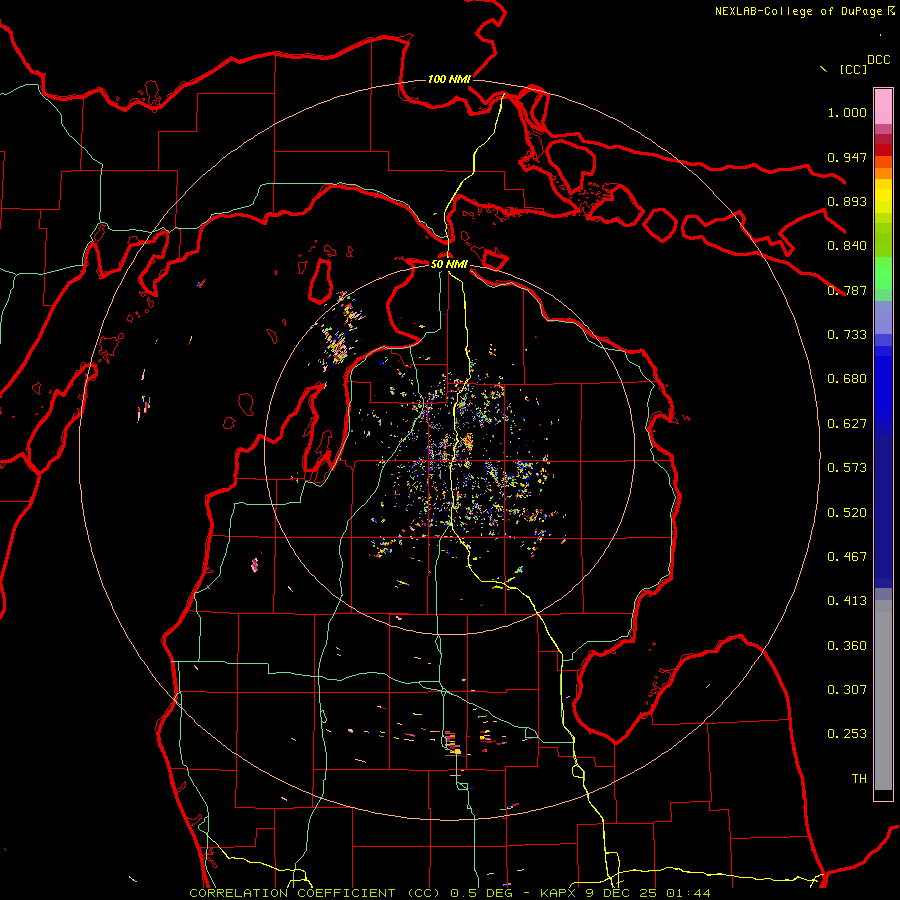Click the TH threshold label
Screen dimensions: 900x900
point(859,779)
